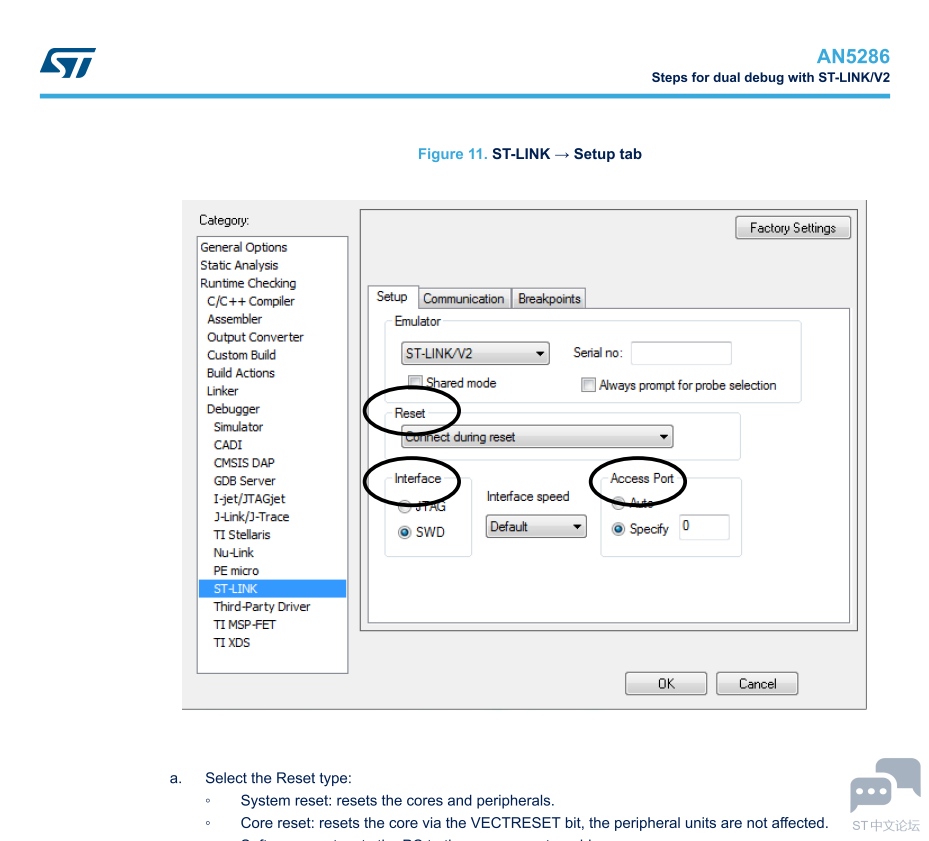Select Runtime Checking category
The height and width of the screenshot is (841, 929).
click(248, 283)
